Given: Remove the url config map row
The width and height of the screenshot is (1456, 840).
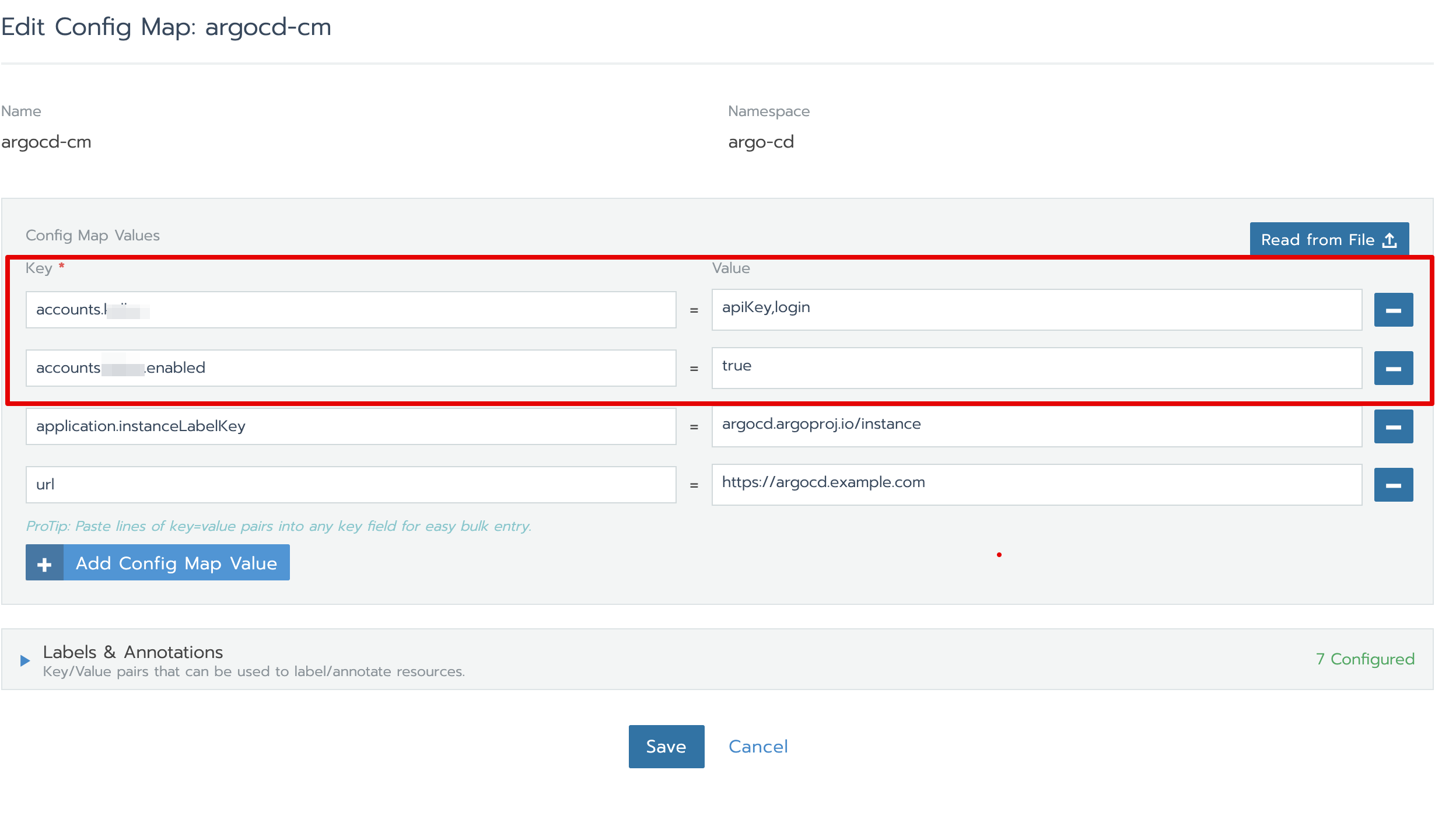Looking at the screenshot, I should (x=1393, y=485).
